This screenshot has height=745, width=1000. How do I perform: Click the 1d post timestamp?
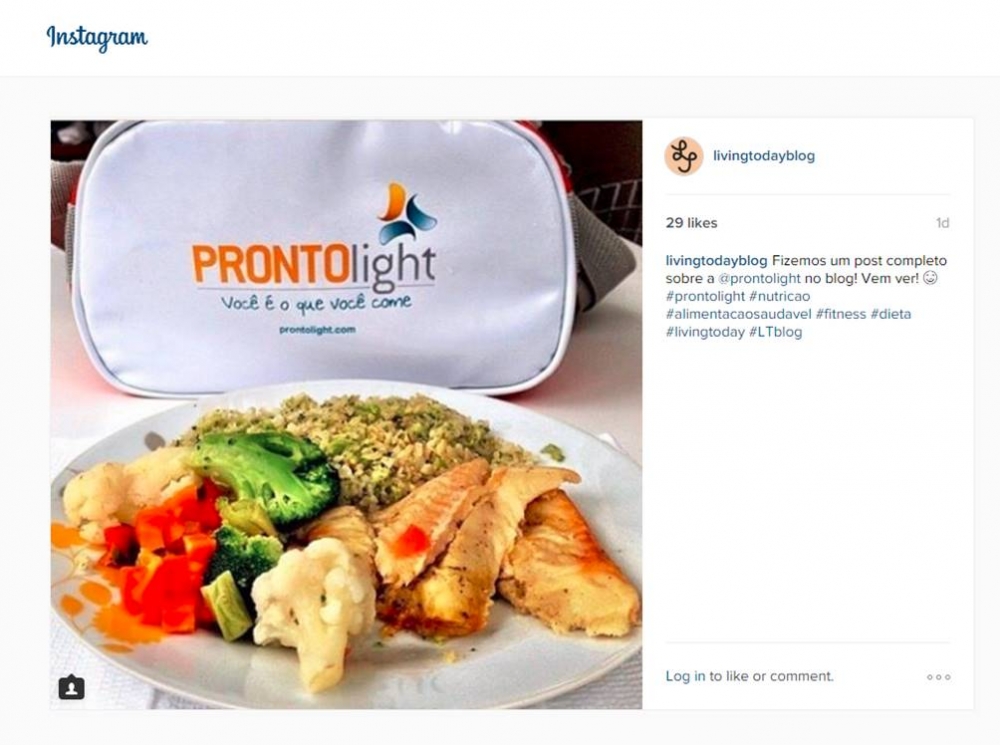[x=942, y=223]
